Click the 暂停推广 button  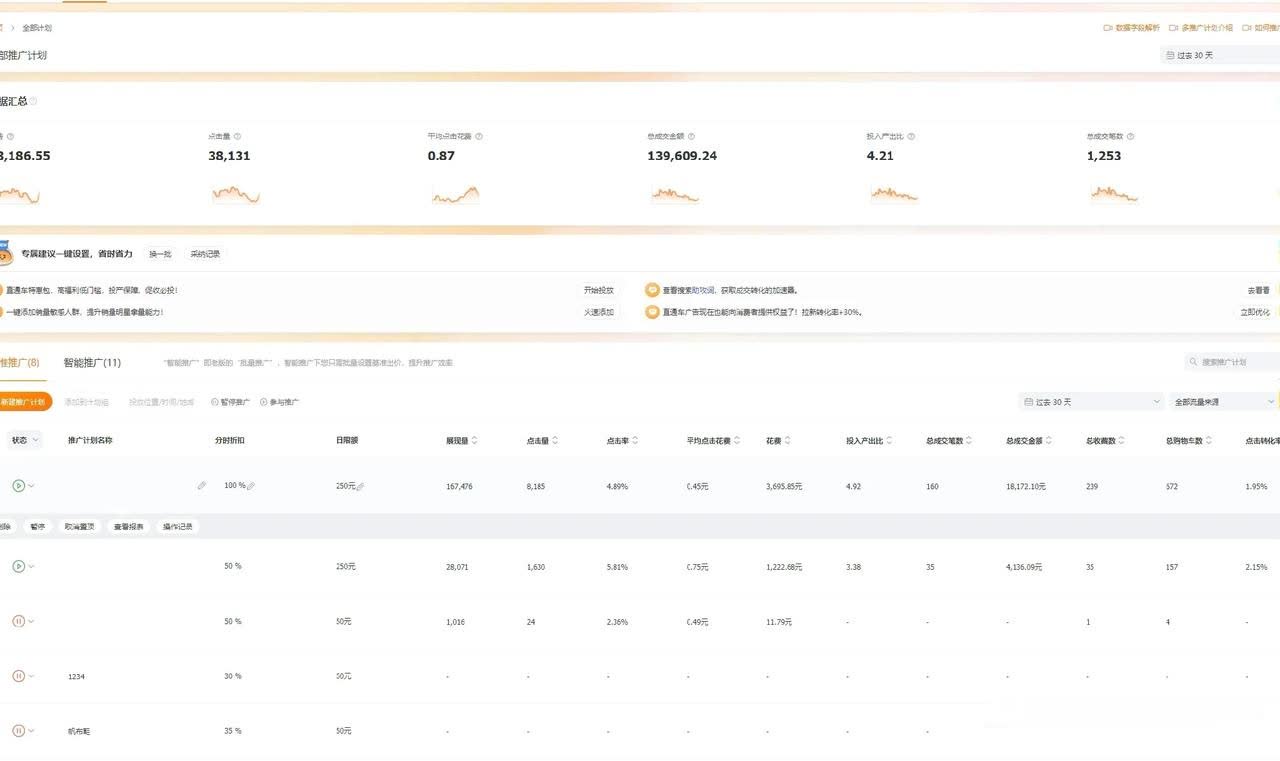(230, 402)
